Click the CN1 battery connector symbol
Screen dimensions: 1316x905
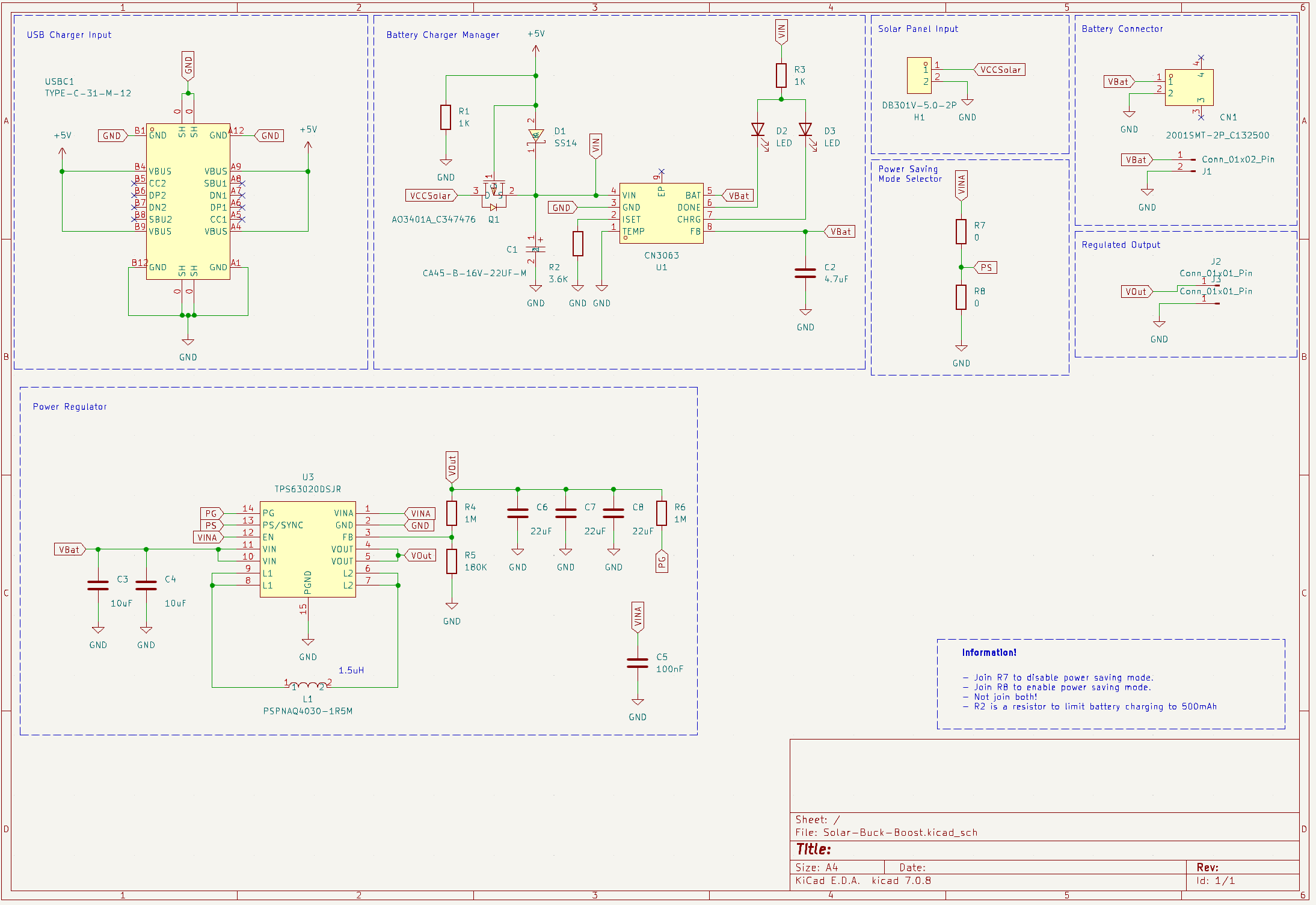tap(1188, 88)
